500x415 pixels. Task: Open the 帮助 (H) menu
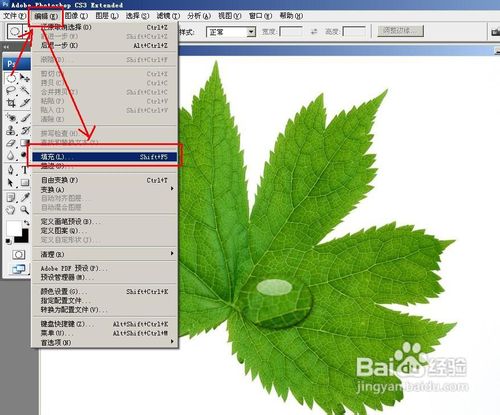click(291, 16)
